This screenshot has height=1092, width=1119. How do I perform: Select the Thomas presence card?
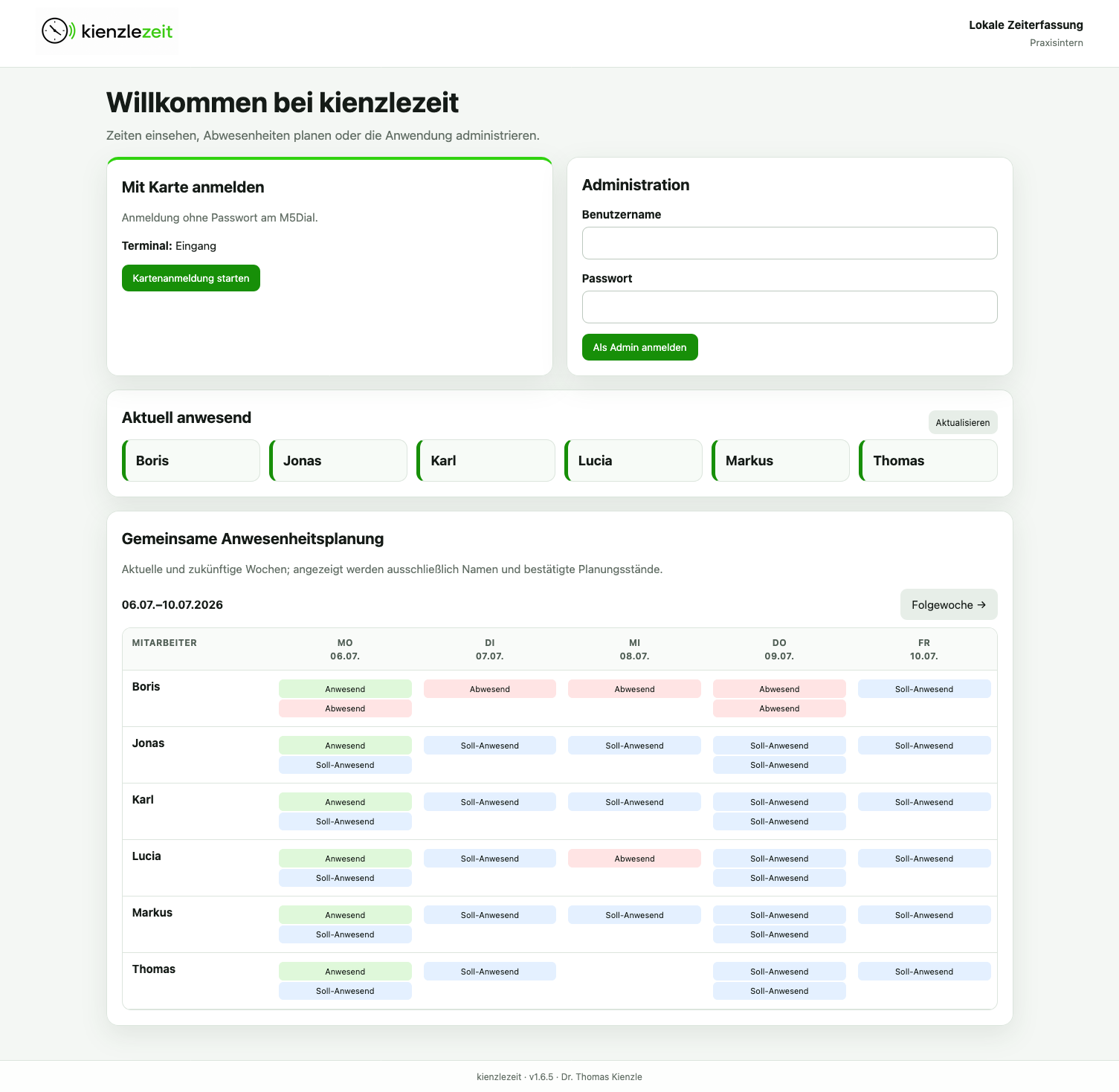[x=928, y=460]
